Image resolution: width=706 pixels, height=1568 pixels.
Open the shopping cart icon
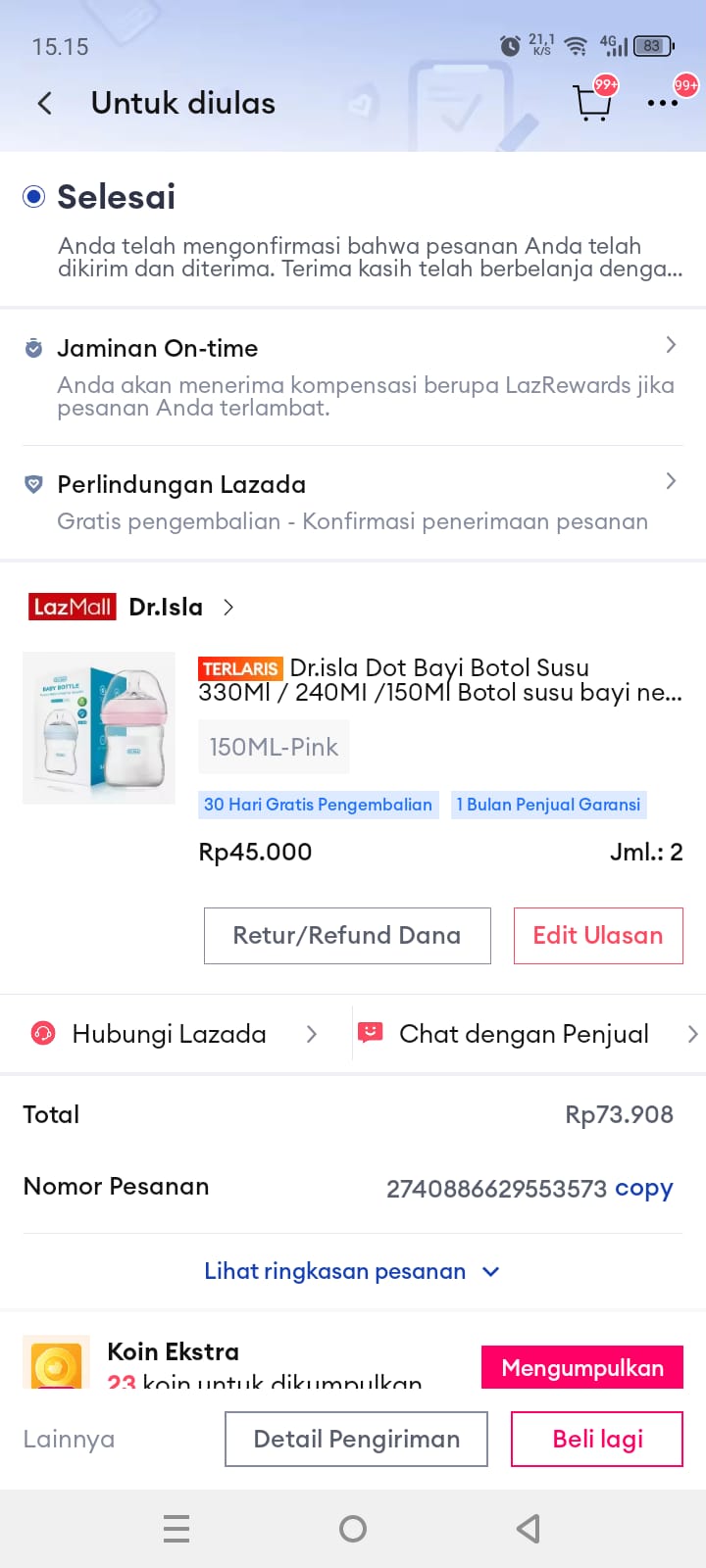[592, 102]
